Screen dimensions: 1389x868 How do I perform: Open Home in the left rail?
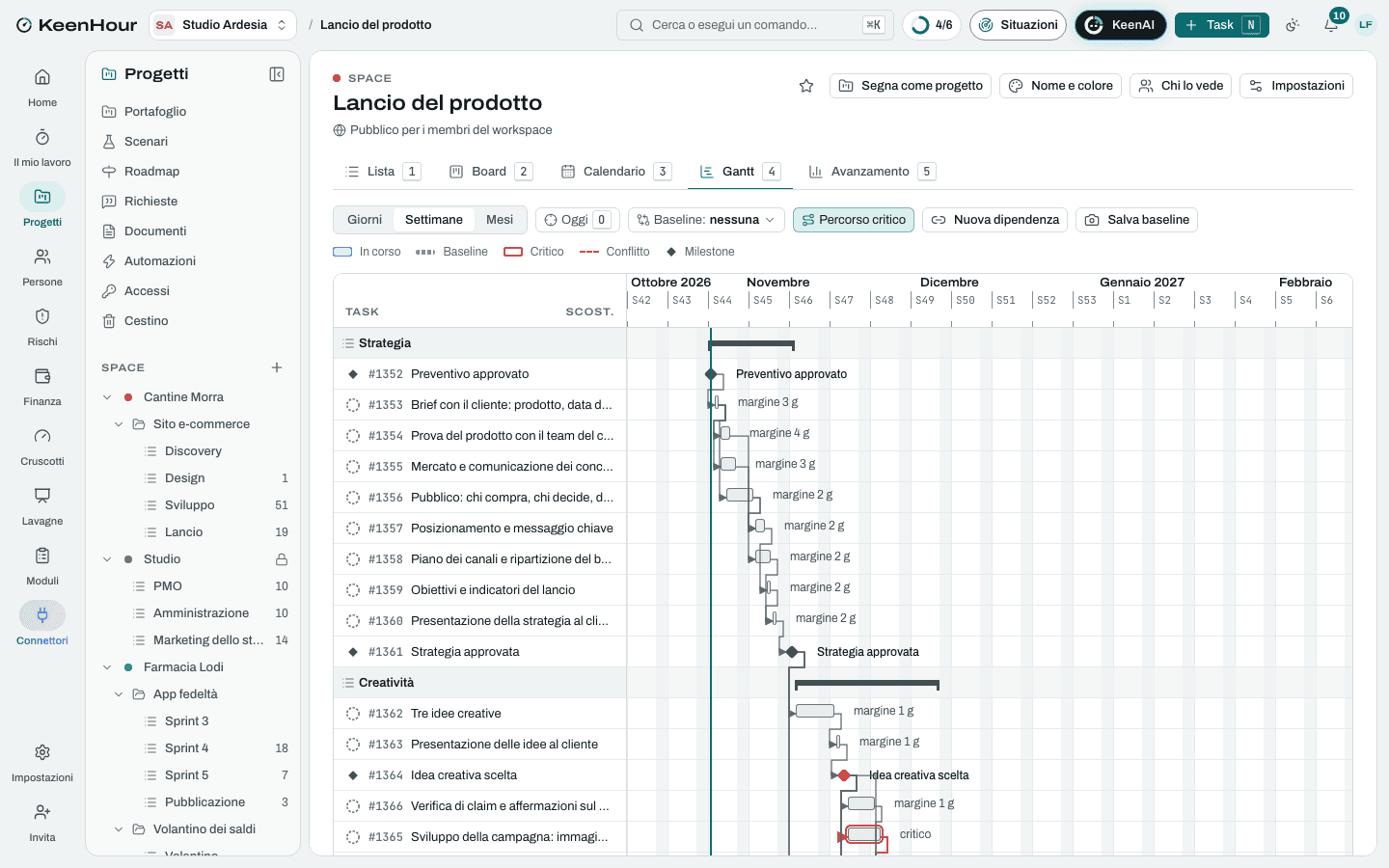42,88
